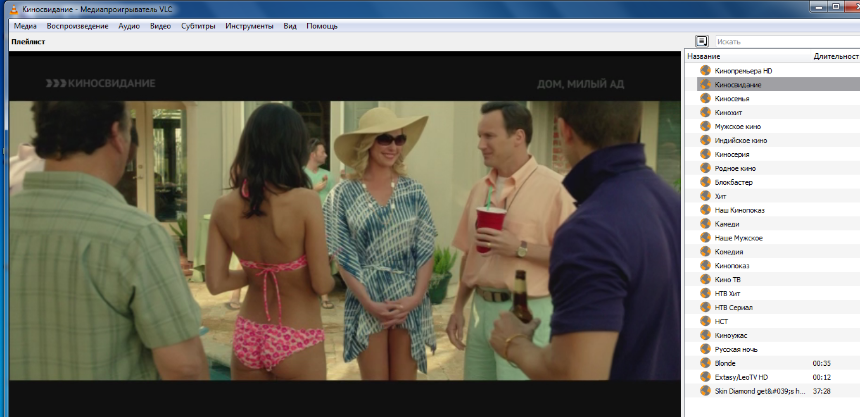Viewport: 860px width, 417px height.
Task: Sort playlist by Длительность column header
Action: (x=836, y=57)
